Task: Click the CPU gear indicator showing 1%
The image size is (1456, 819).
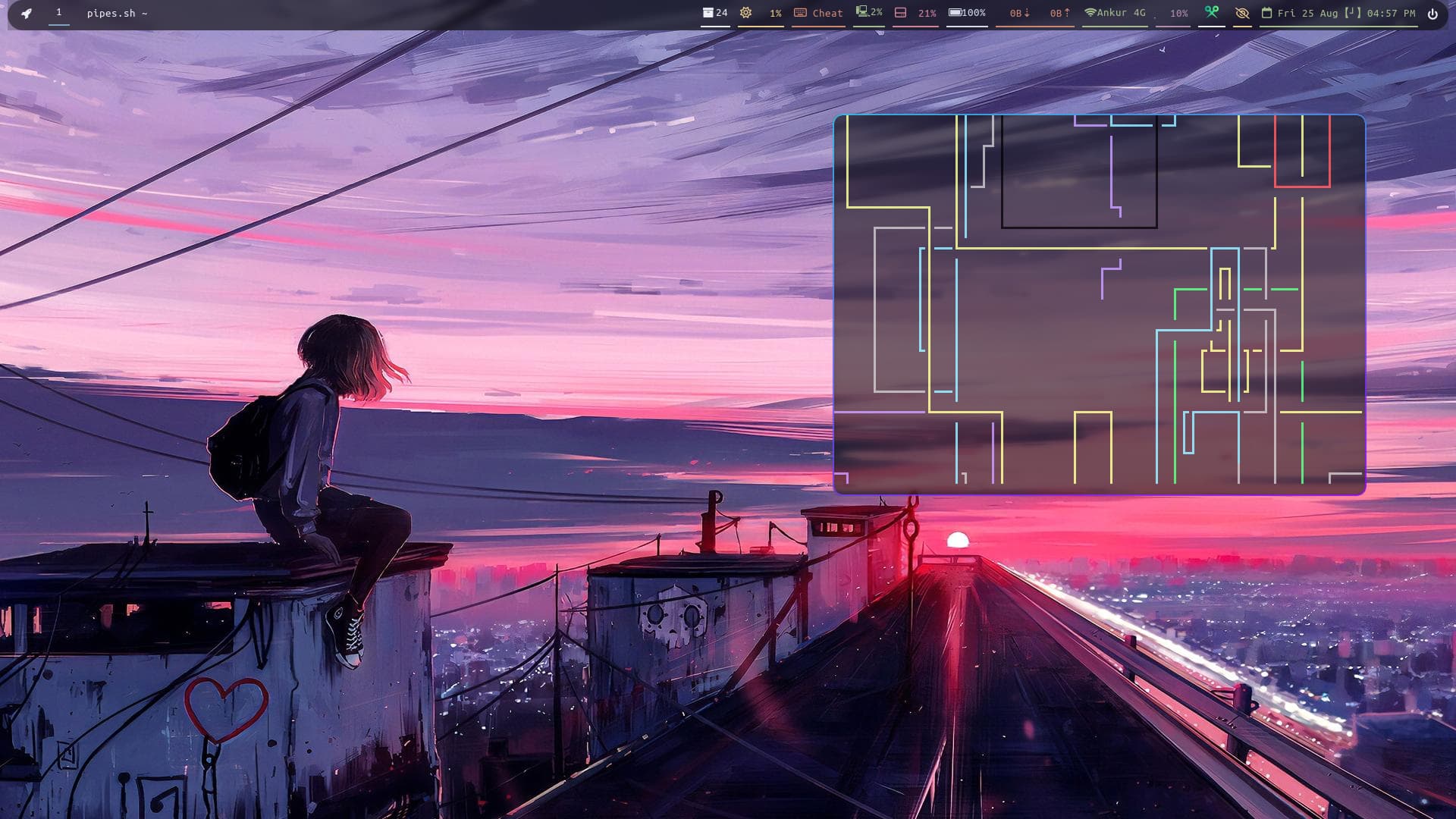Action: click(761, 13)
